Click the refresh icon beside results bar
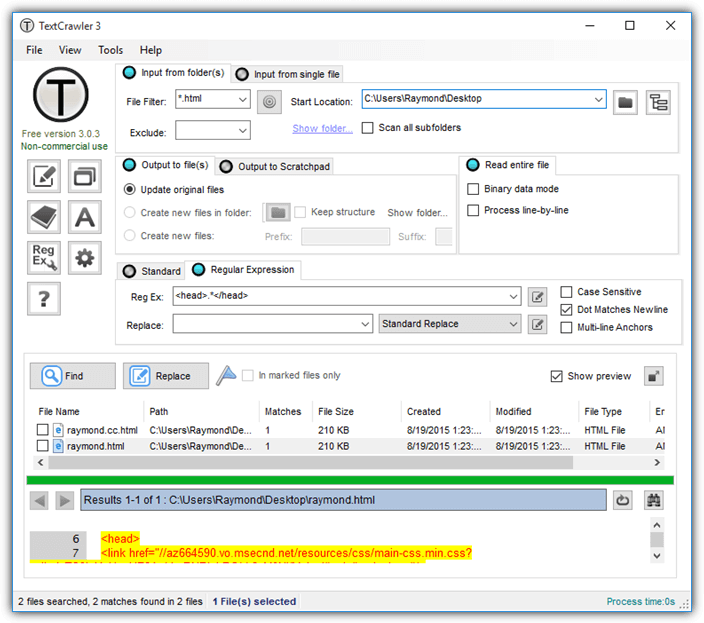704x623 pixels. coord(623,500)
